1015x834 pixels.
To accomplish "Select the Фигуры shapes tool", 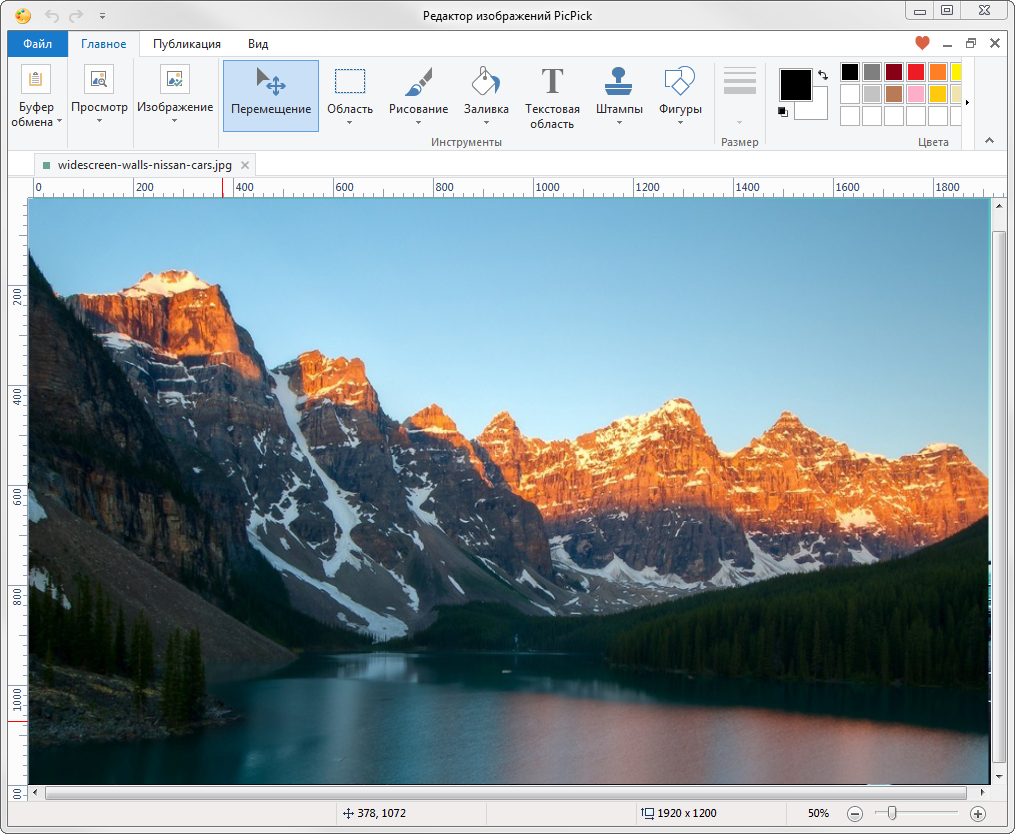I will pos(680,95).
